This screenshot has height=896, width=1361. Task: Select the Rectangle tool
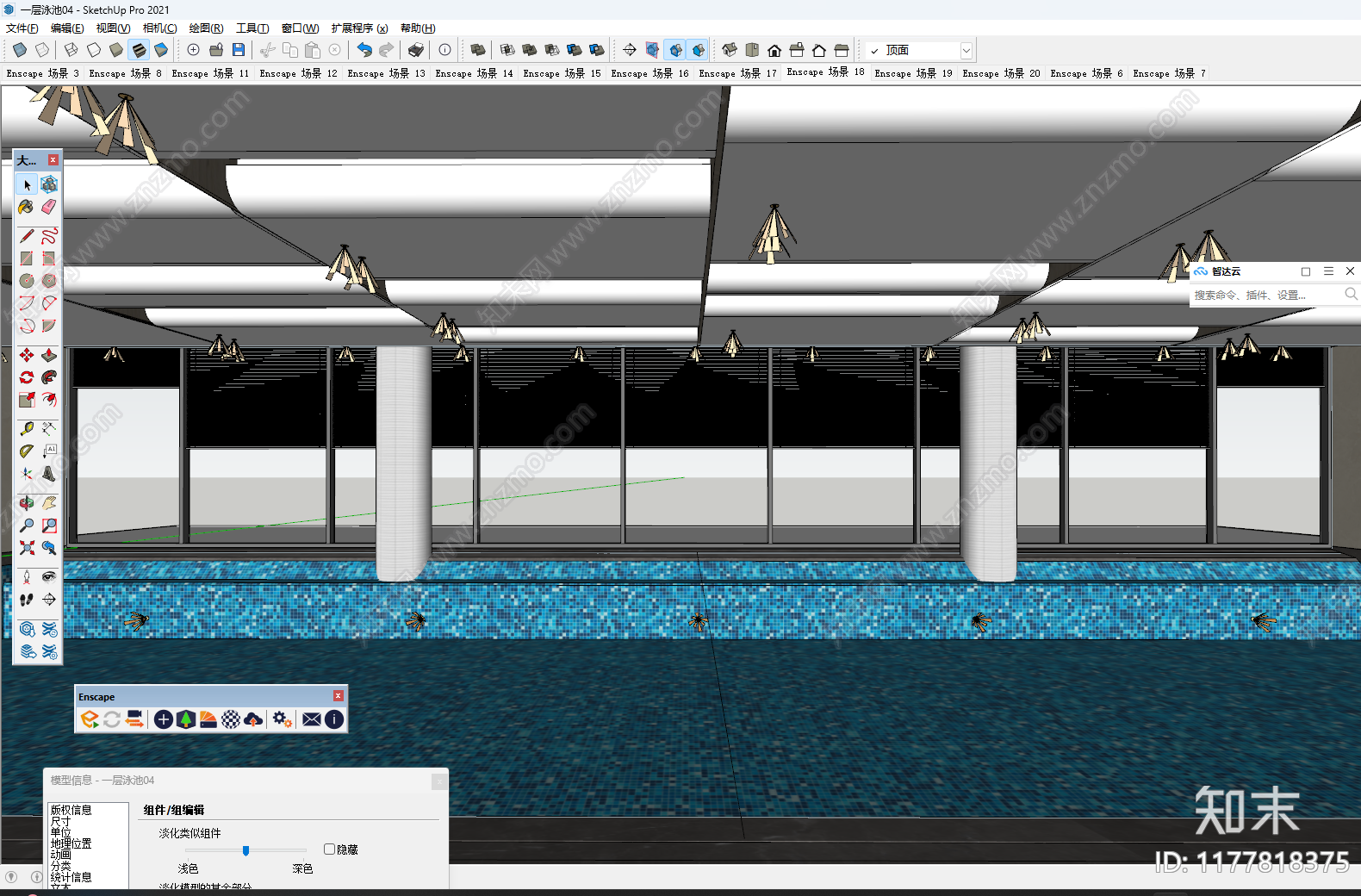pos(27,258)
